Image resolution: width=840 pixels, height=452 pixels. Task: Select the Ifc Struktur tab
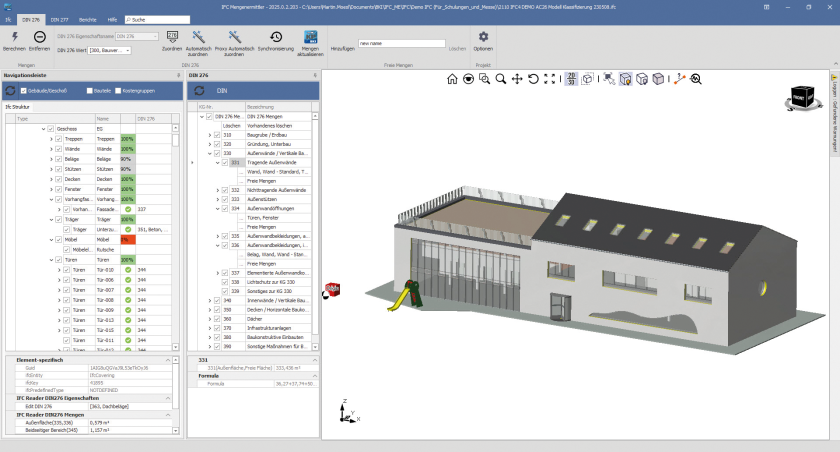(17, 107)
